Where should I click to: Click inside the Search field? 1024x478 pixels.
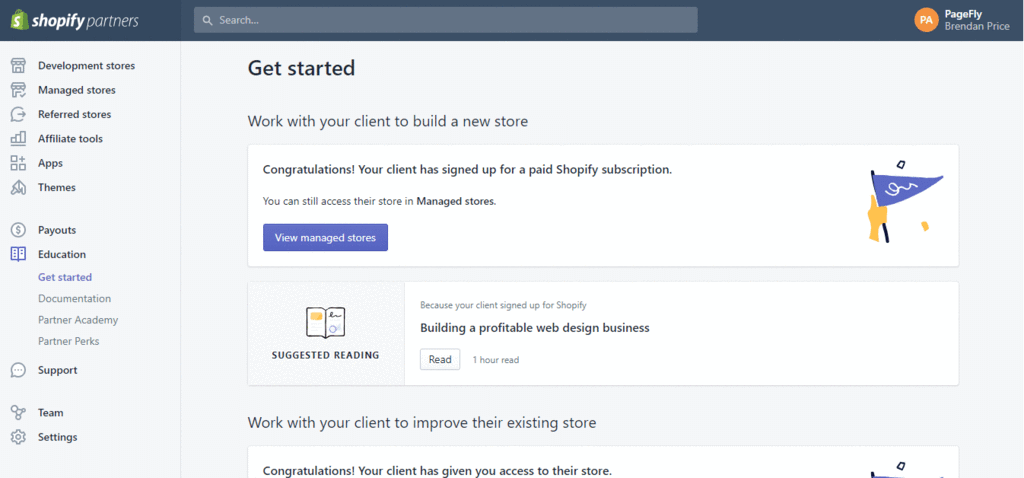445,20
